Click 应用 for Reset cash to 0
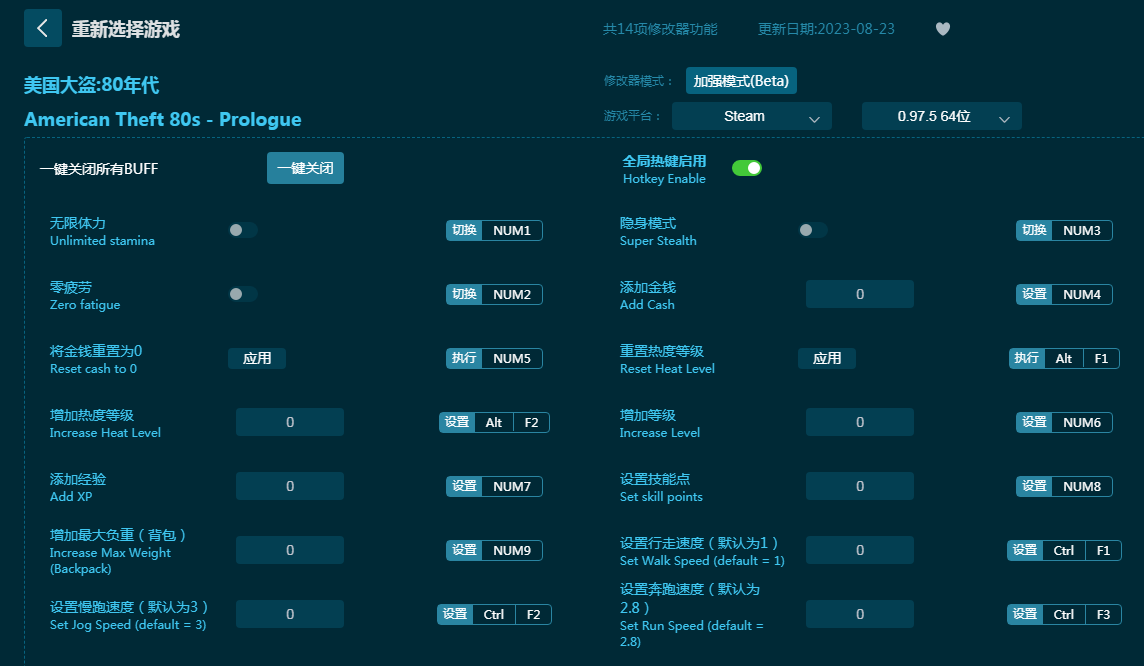 (257, 358)
